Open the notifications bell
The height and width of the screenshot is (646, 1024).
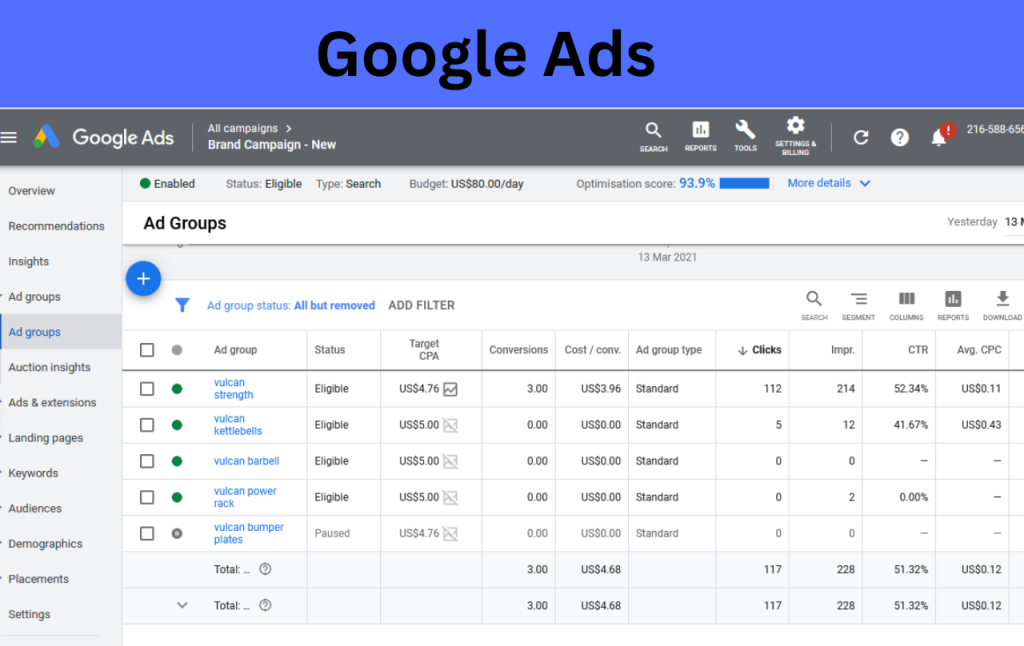point(940,137)
